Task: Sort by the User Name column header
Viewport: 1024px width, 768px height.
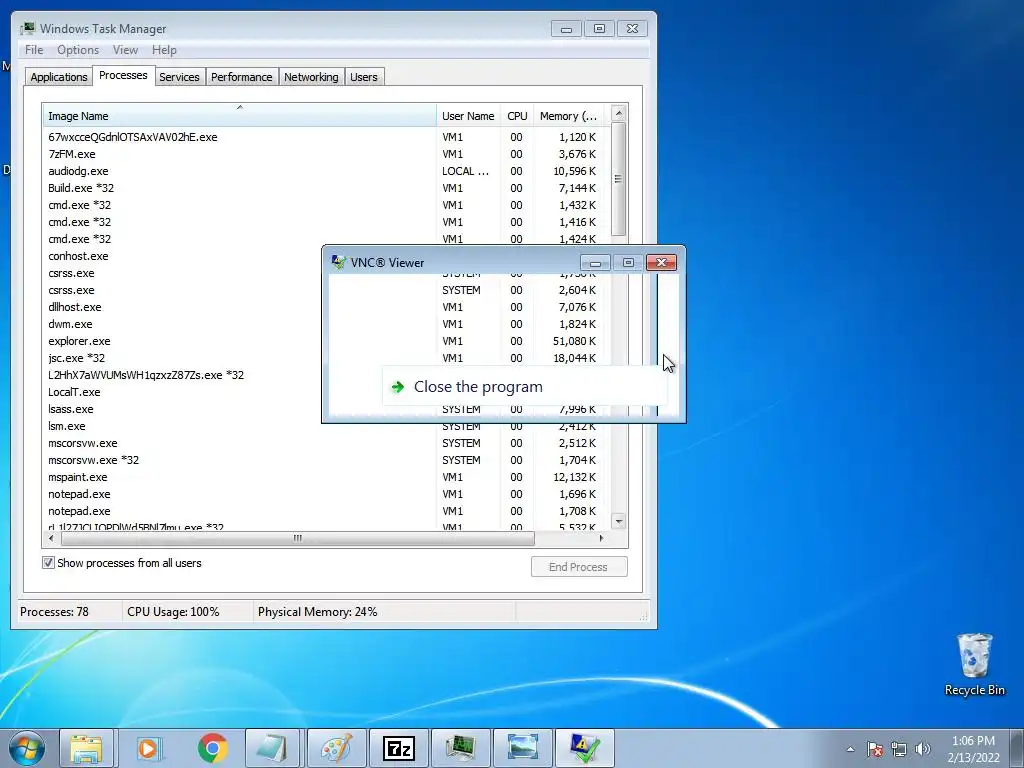Action: pyautogui.click(x=468, y=116)
